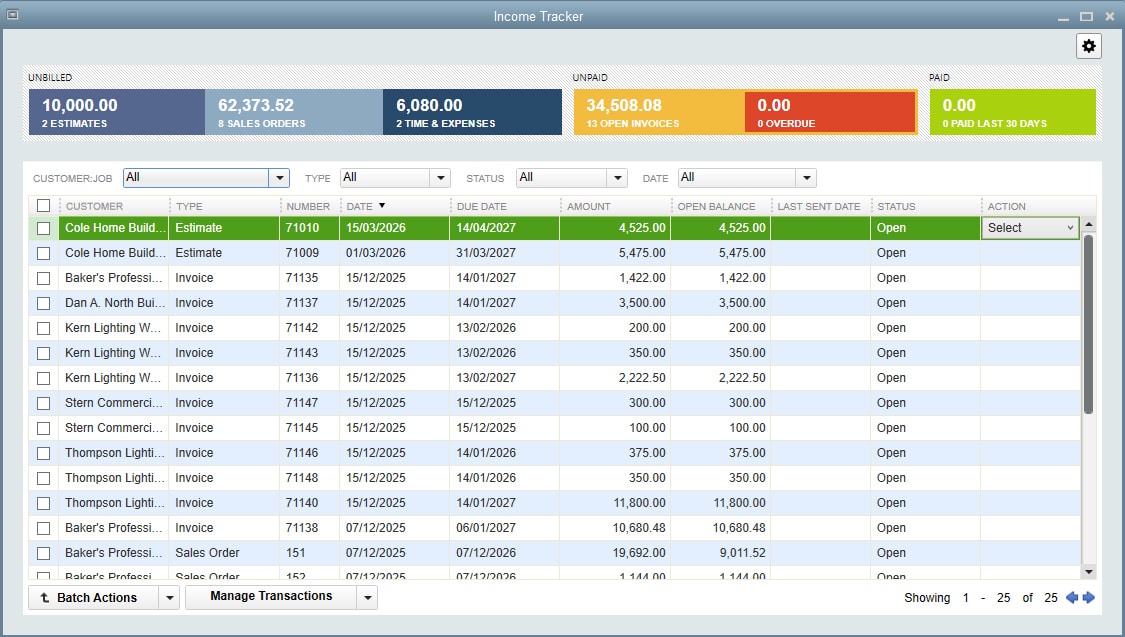
Task: Click the vertical scrollbar thumb of the table
Action: (1088, 324)
